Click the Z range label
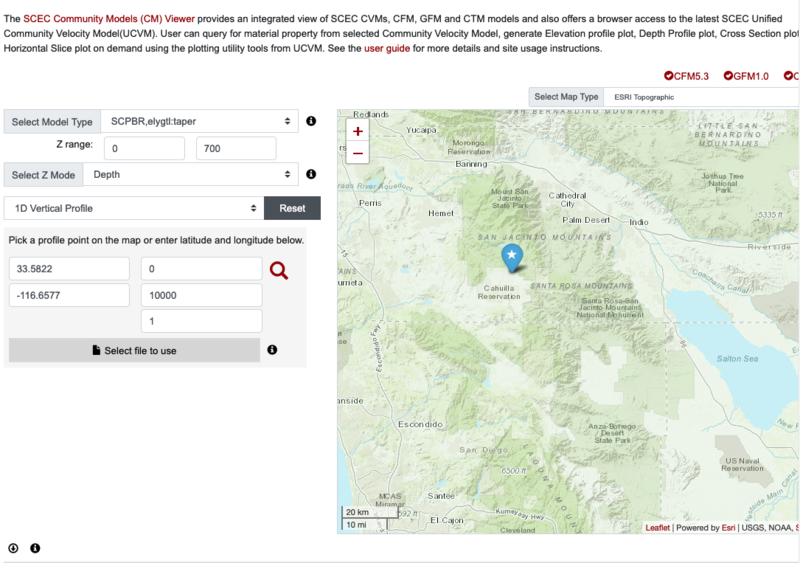Viewport: 800px width, 563px height. pos(74,144)
